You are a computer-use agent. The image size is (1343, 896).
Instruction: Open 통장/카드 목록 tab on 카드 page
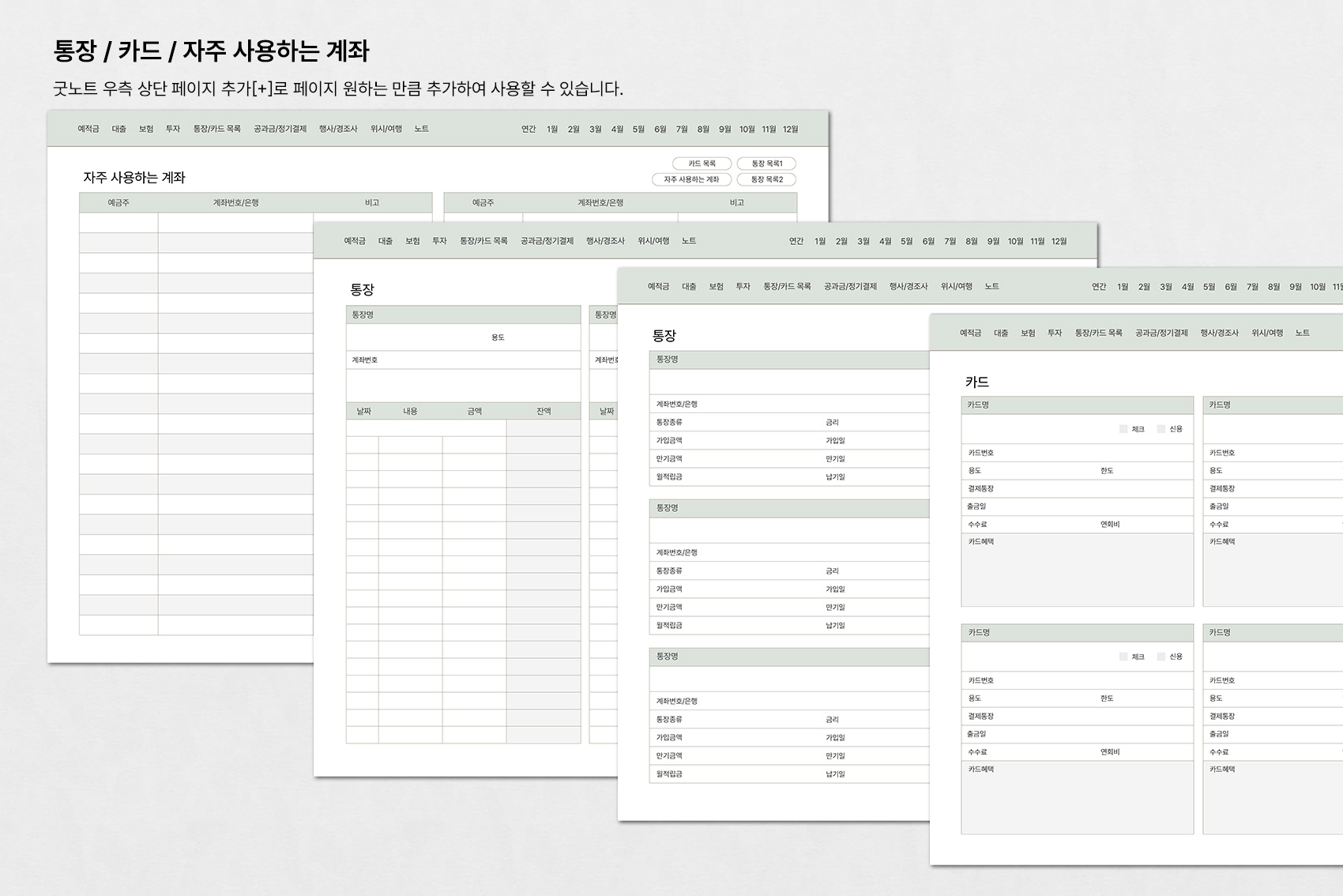coord(1099,333)
